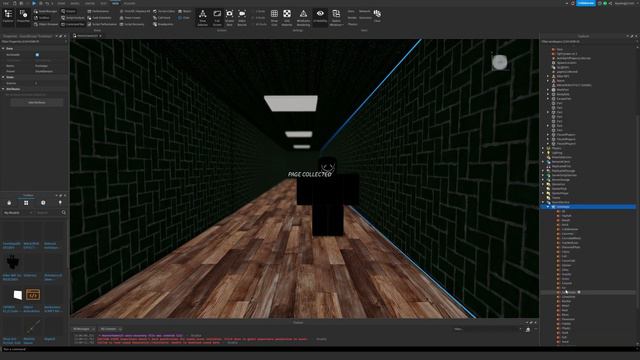This screenshot has width=640, height=360.
Task: Expand the Lighting service in Explorer
Action: [544, 153]
